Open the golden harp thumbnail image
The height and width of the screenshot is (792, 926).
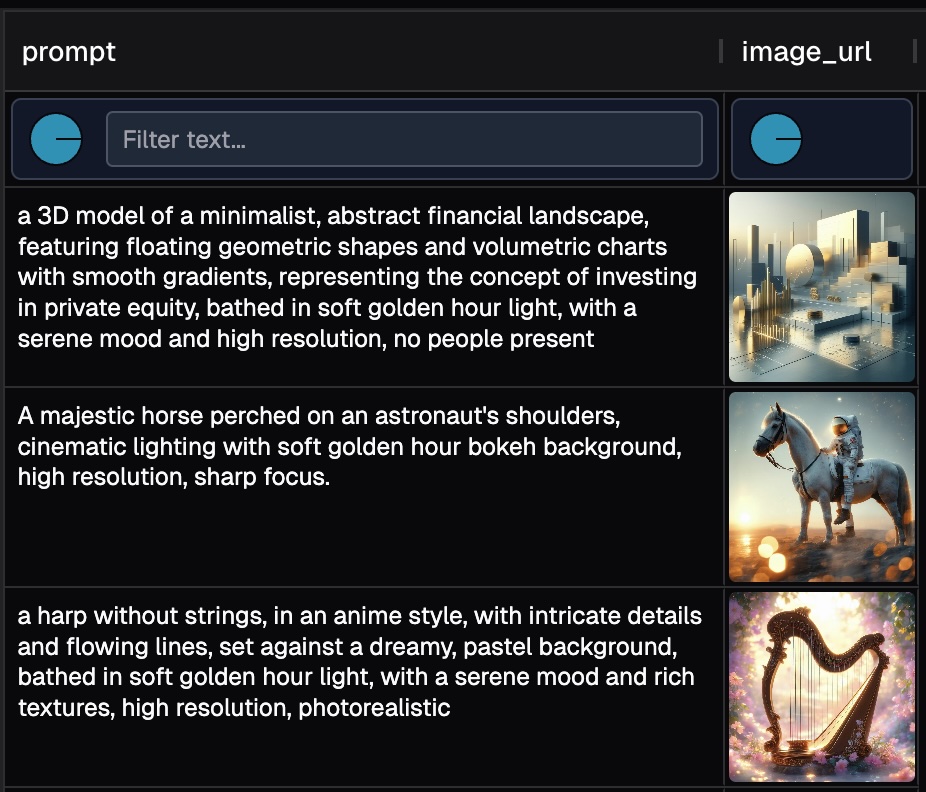822,687
